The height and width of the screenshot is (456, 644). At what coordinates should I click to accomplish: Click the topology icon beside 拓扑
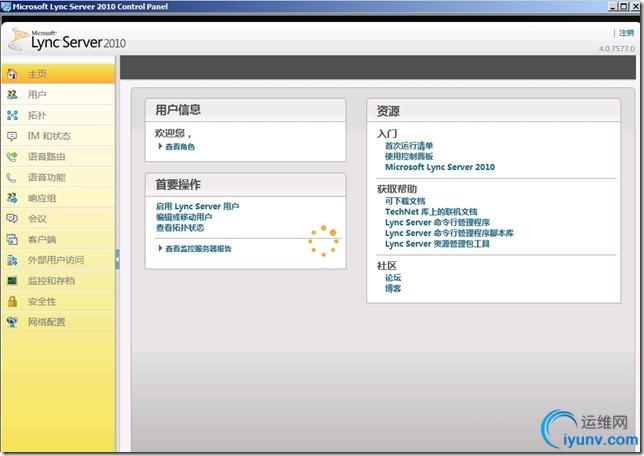tap(12, 115)
